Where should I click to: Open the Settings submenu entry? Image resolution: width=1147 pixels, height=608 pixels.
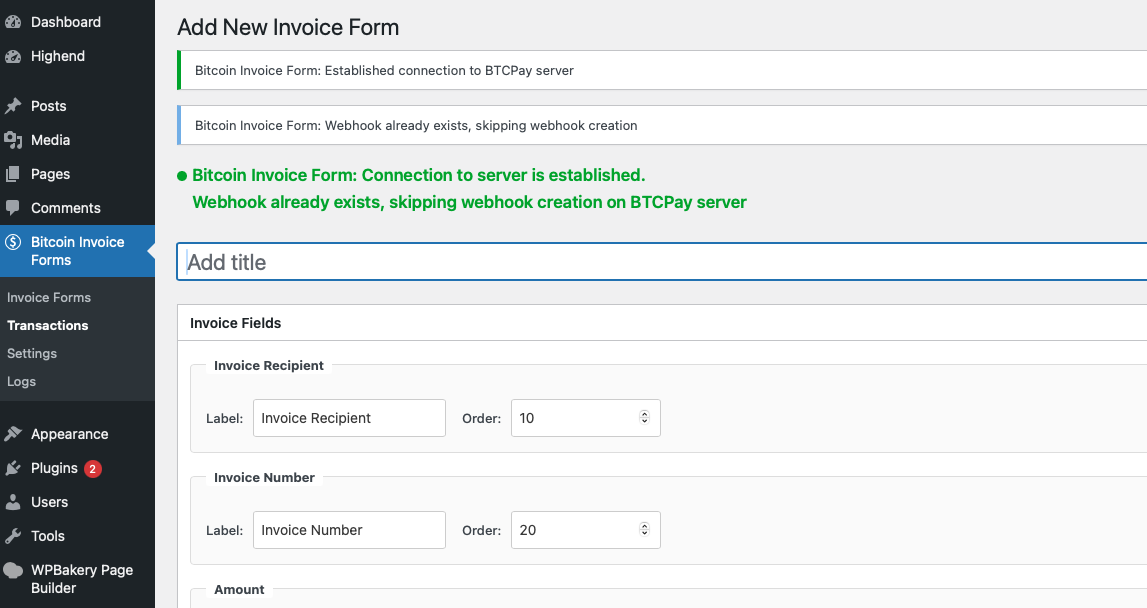[32, 353]
